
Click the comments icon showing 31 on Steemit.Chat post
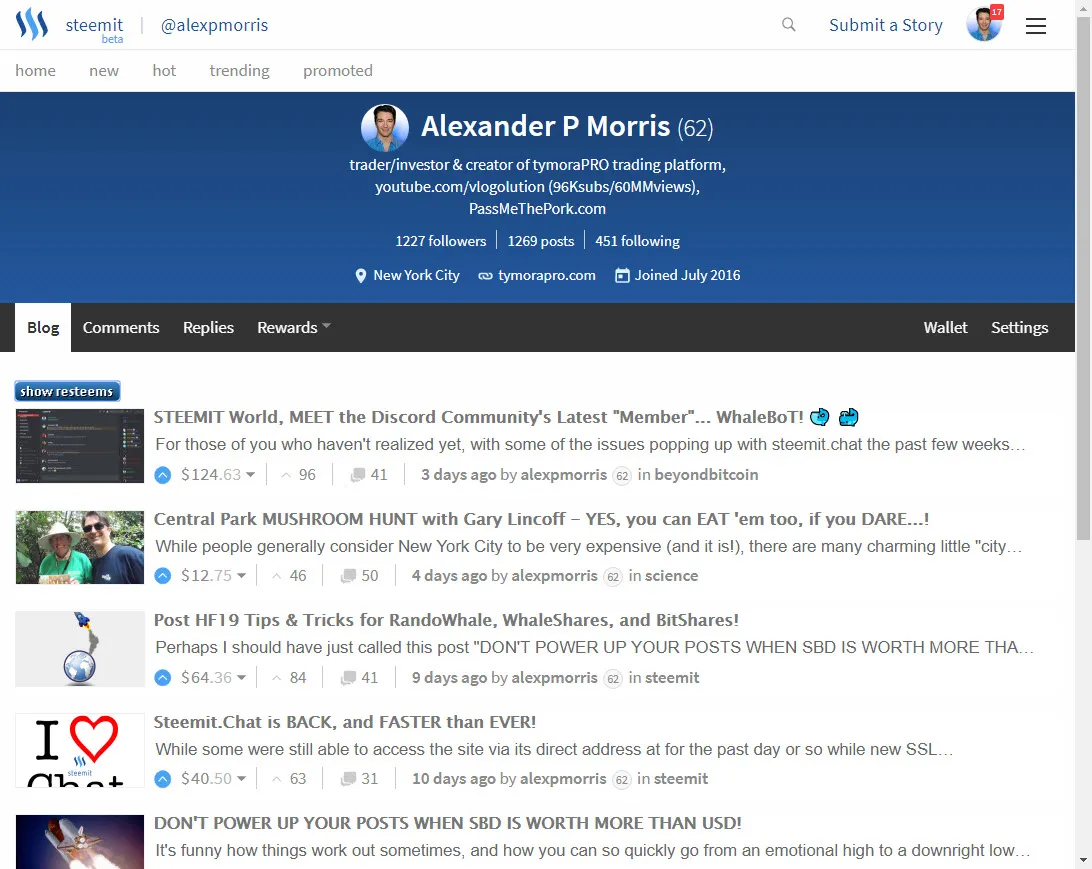click(348, 778)
